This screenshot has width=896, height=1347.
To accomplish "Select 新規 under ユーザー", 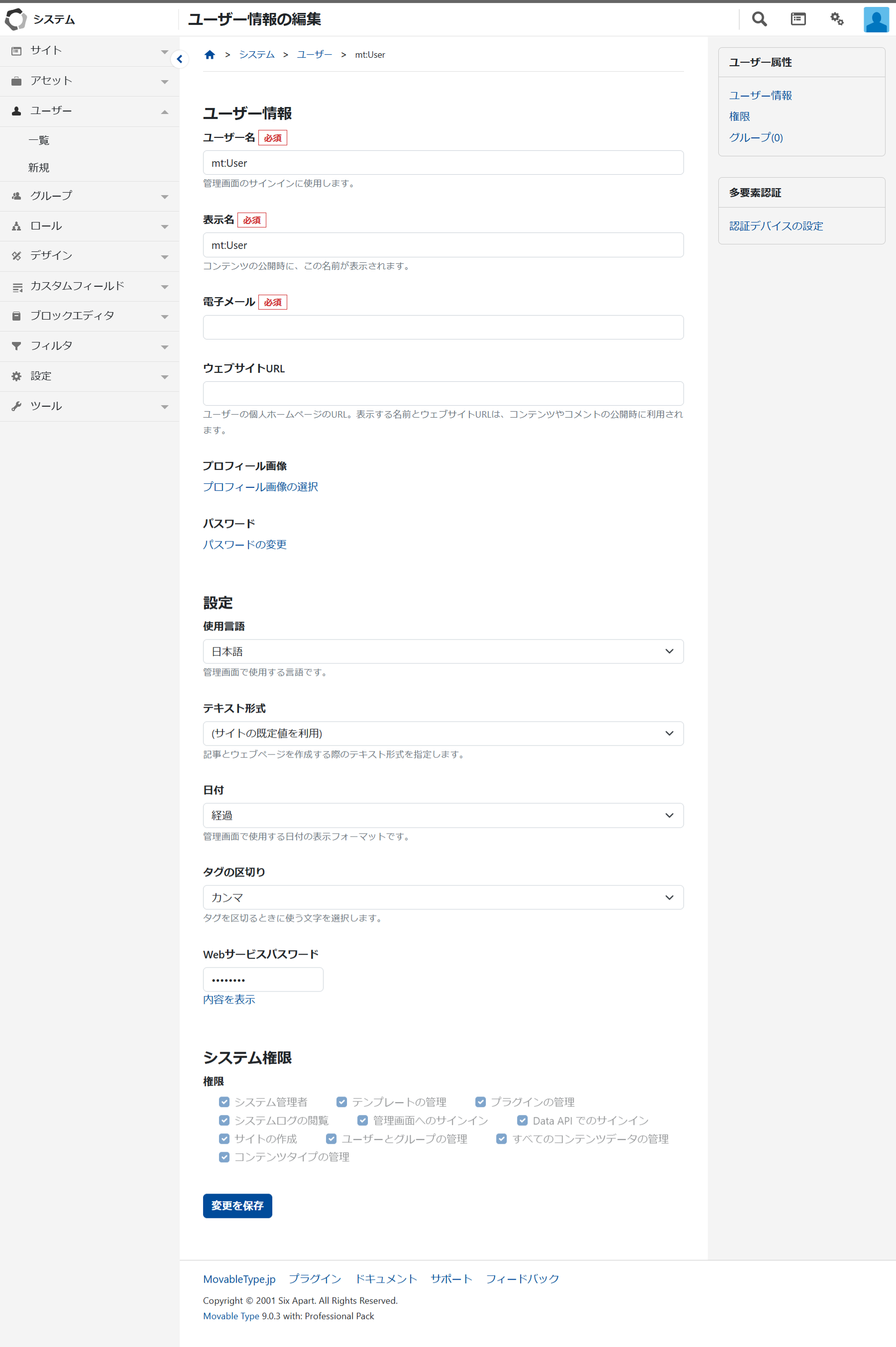I will coord(38,167).
